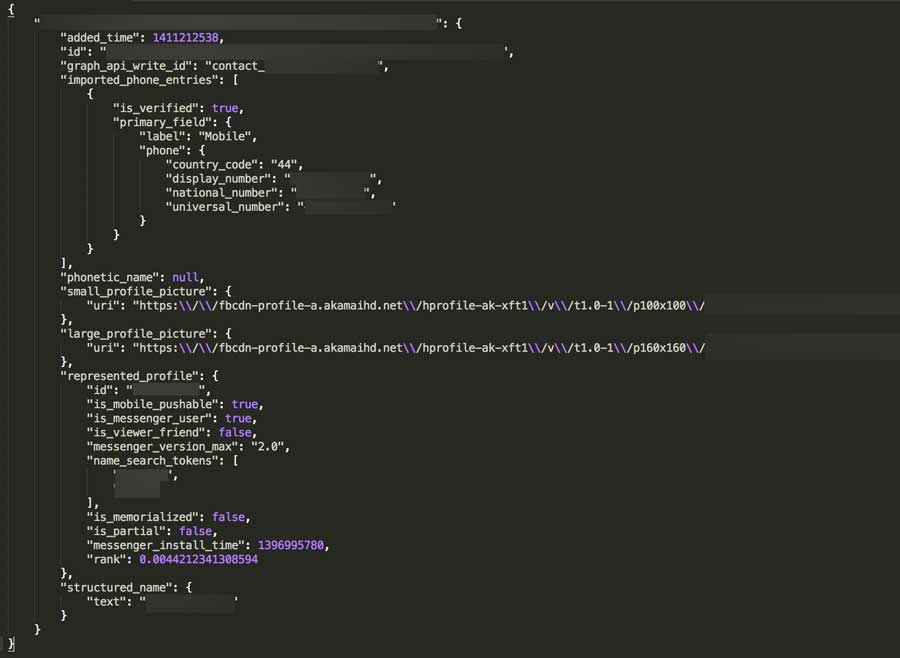This screenshot has height=658, width=900.
Task: Click the phonetic_name null value
Action: (185, 277)
